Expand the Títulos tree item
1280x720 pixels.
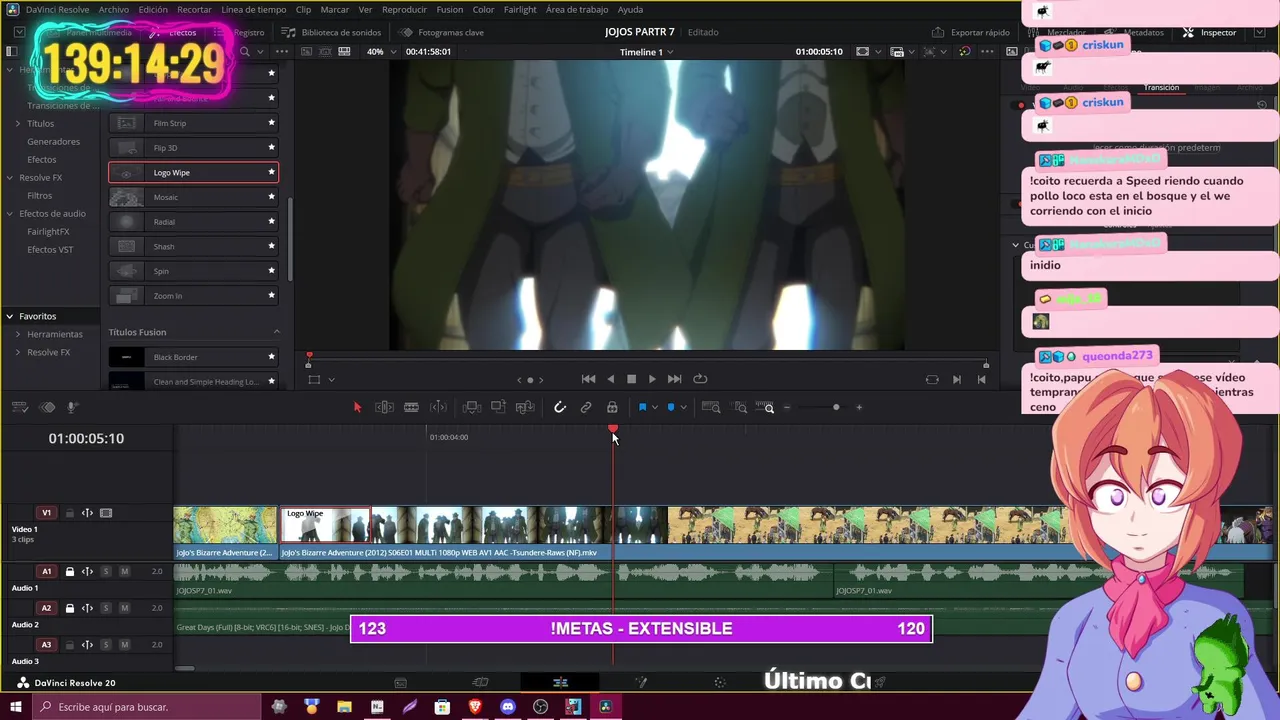[17, 123]
